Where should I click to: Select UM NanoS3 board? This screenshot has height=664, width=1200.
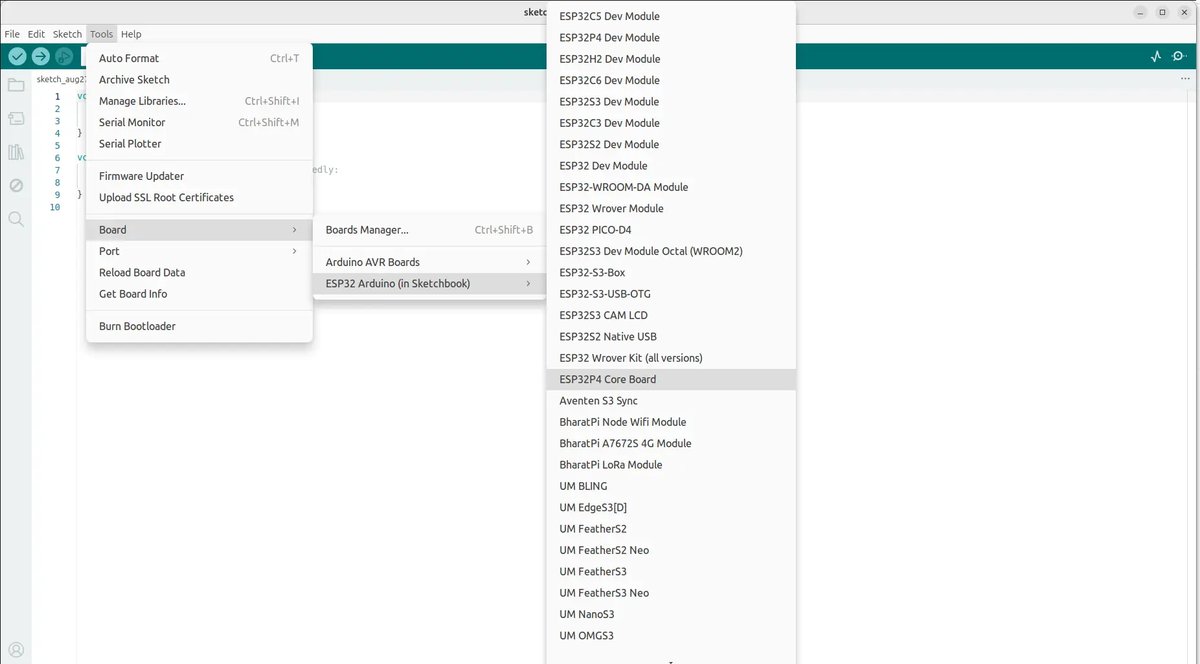[671, 614]
